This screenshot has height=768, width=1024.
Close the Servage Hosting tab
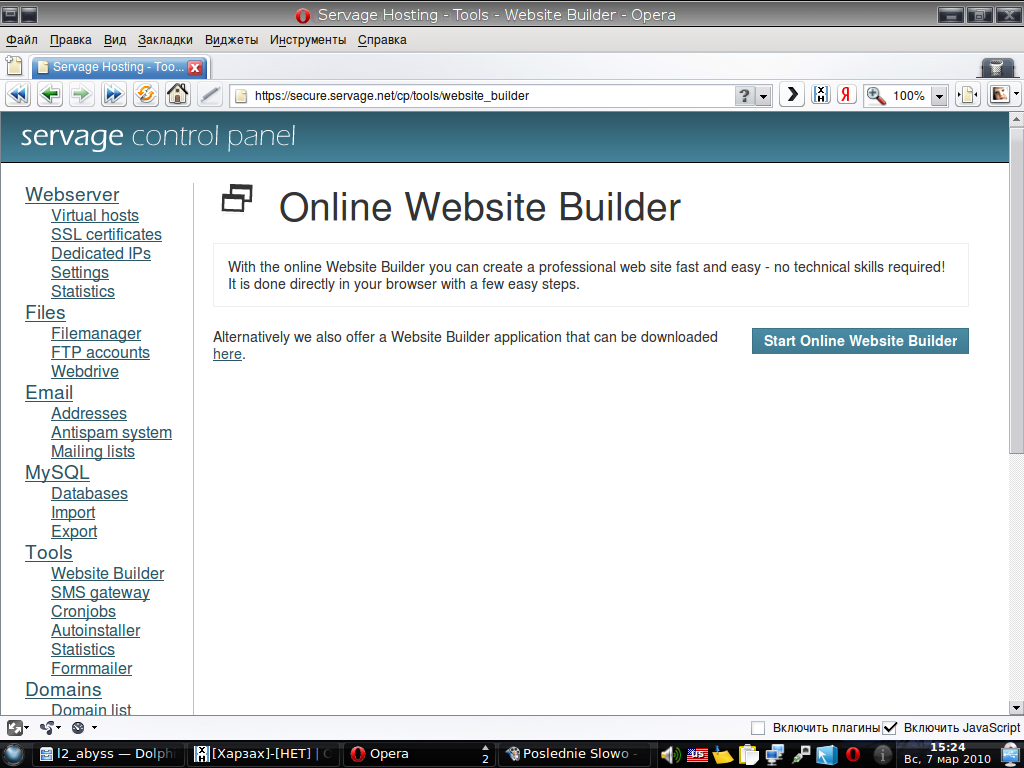pos(195,67)
